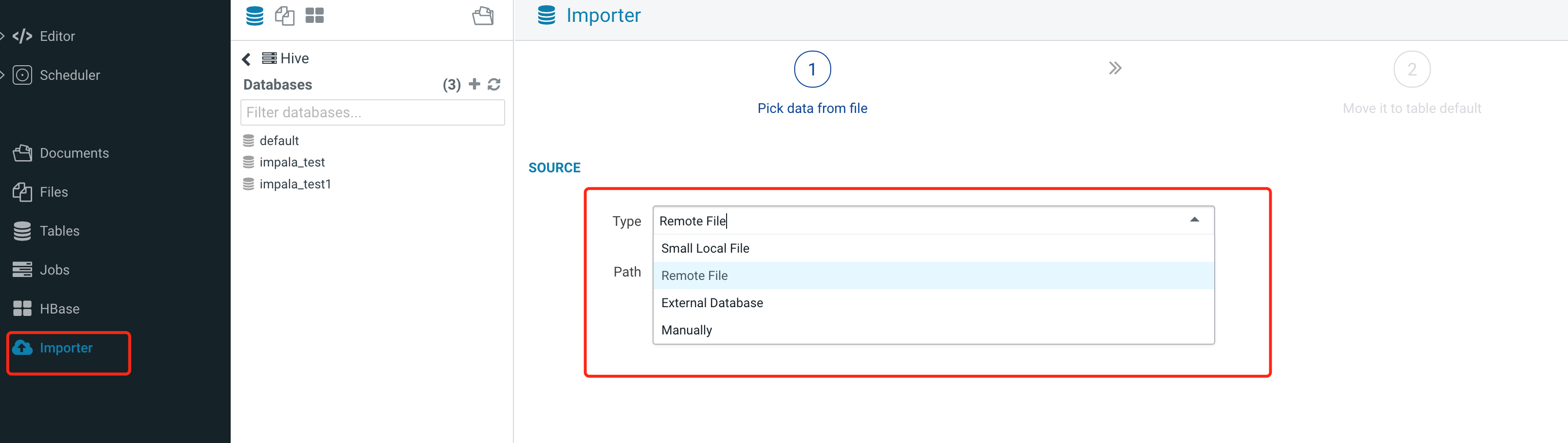
Task: Collapse the Type dropdown using its arrow
Action: pos(1194,220)
